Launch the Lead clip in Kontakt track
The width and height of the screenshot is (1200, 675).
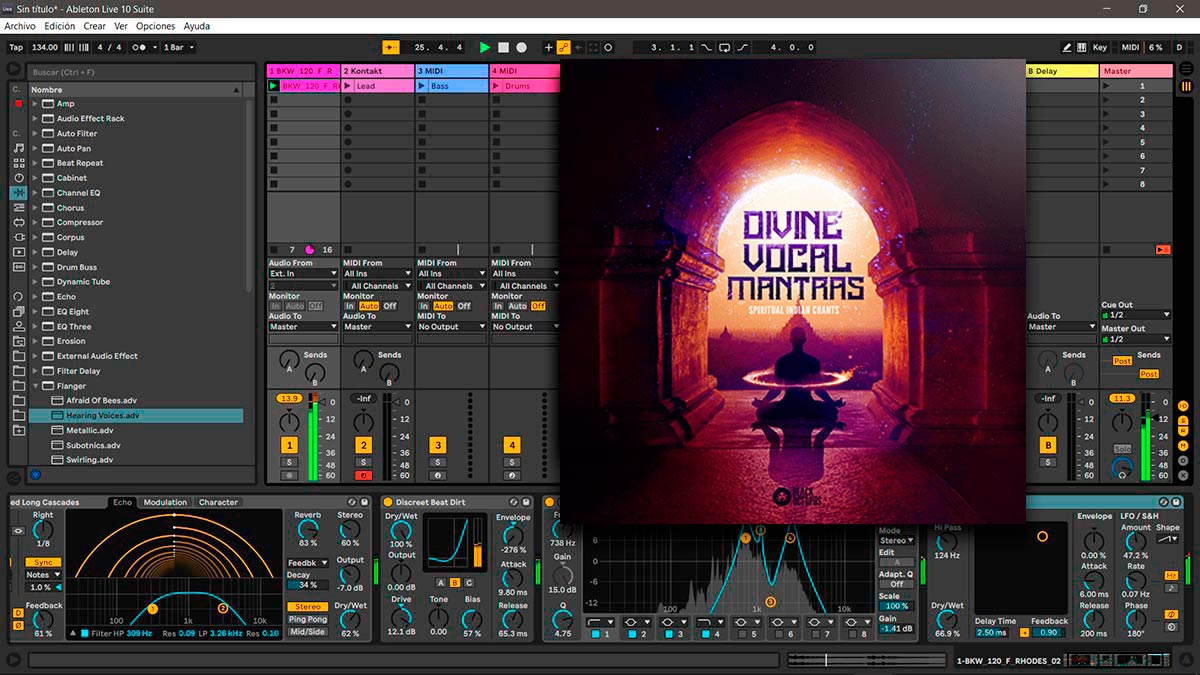[347, 86]
